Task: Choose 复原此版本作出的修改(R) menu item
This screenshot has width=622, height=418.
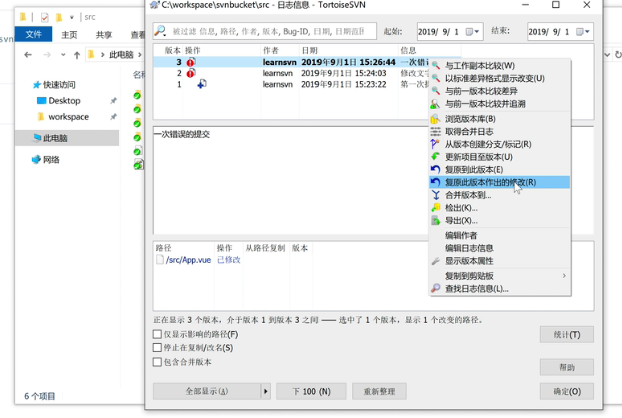Action: 500,182
